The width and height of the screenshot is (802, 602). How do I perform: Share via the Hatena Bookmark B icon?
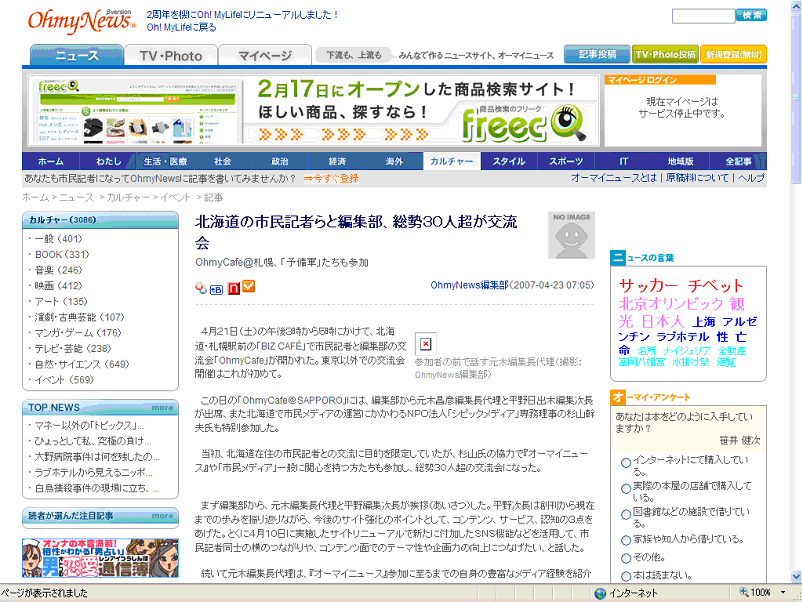click(x=216, y=289)
